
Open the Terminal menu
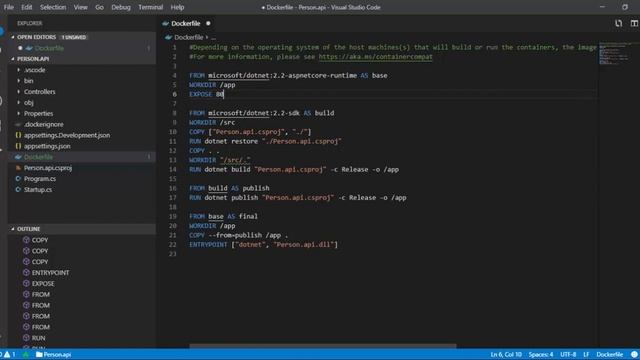[150, 7]
